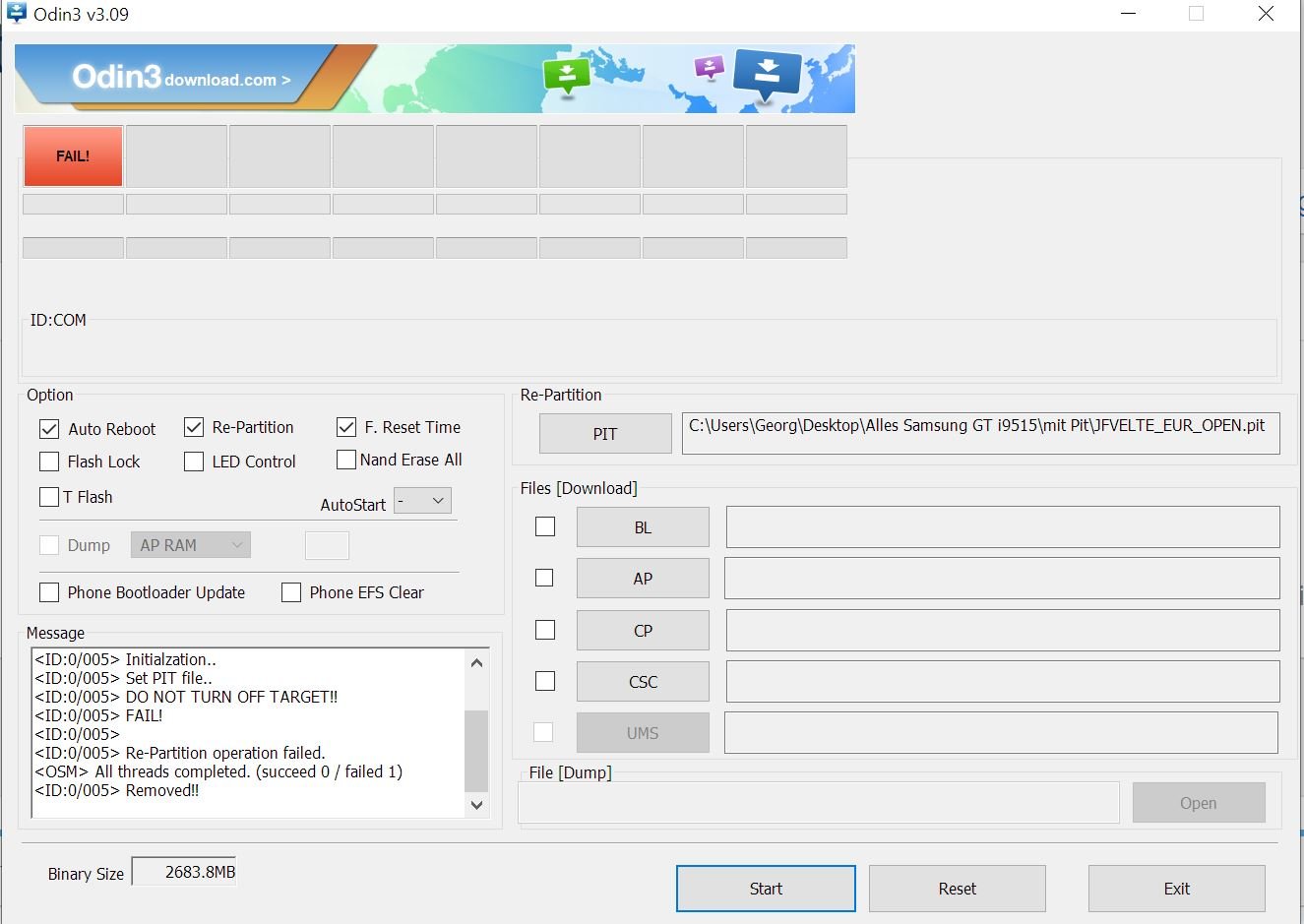Screen dimensions: 1304x924
Task: Click the purple download bubble on banner
Action: click(x=709, y=68)
